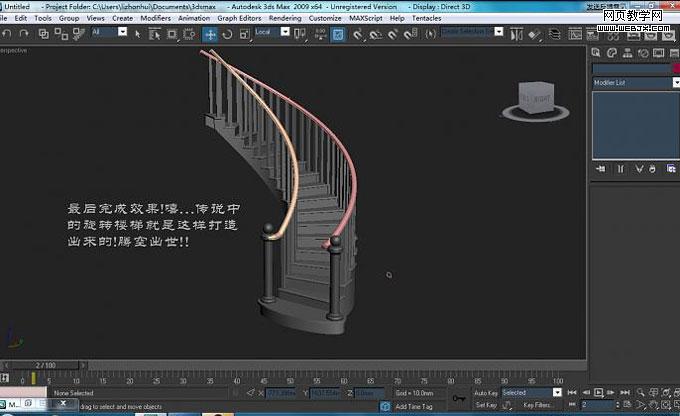Select the Bind to Space Warp tool
The width and height of the screenshot is (680, 416).
click(x=78, y=34)
